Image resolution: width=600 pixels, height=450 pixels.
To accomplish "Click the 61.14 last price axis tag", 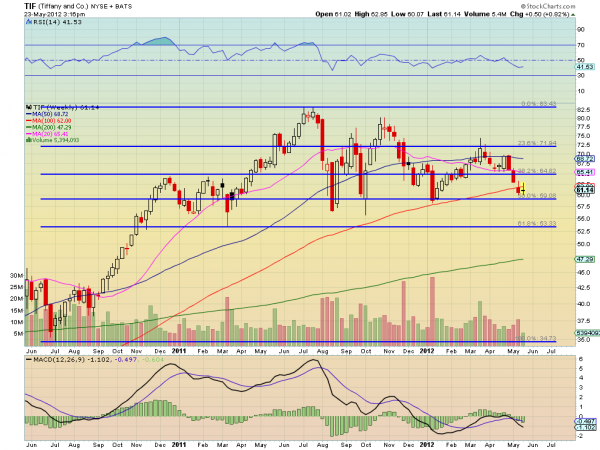I will 585,190.
